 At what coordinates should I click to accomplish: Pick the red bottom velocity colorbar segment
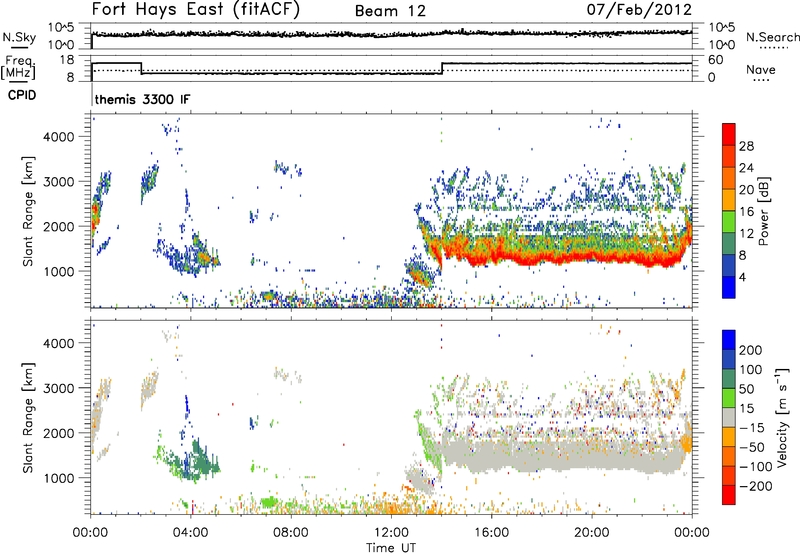pyautogui.click(x=729, y=495)
